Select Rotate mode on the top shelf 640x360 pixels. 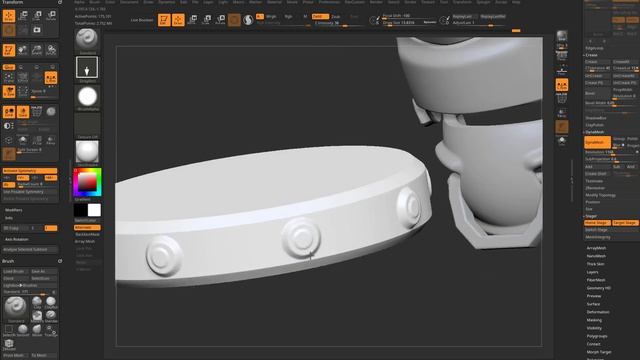tap(220, 20)
